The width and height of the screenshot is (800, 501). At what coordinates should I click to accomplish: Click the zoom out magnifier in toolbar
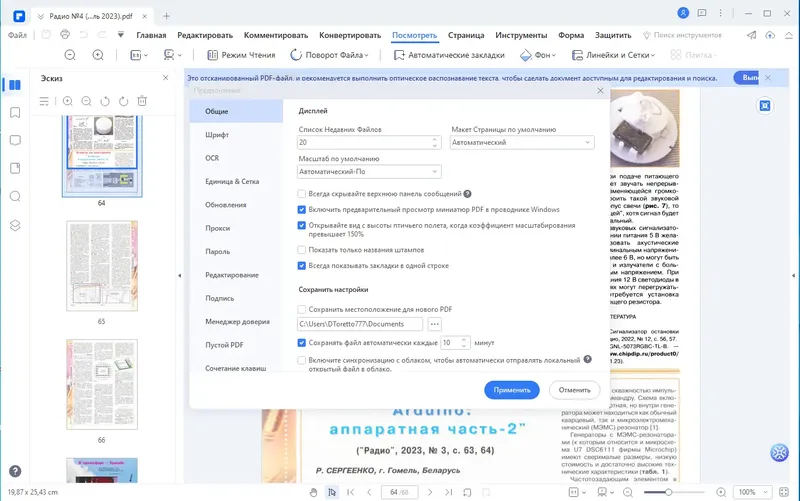[x=70, y=55]
